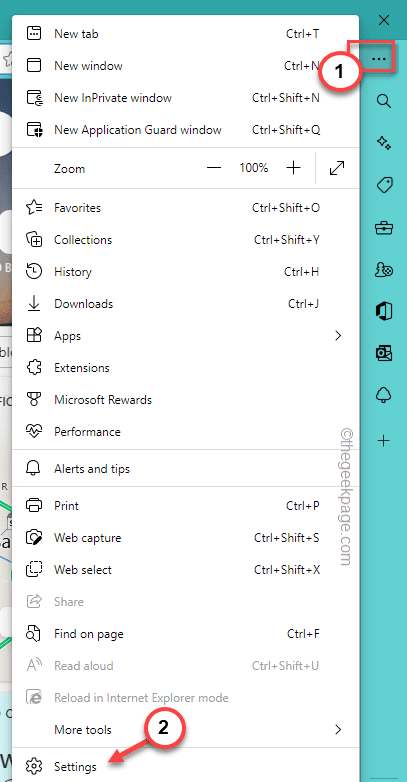Click the InPrivate window icon
407x782 pixels.
coord(34,98)
